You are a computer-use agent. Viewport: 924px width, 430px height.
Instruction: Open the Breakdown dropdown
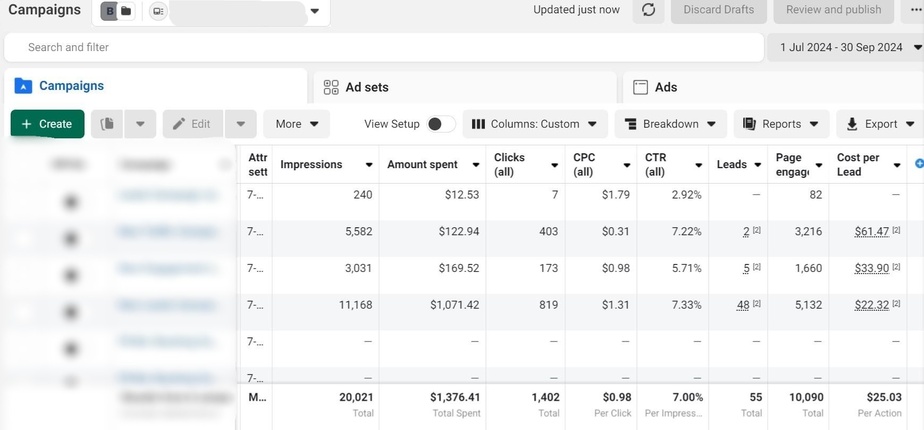click(x=671, y=124)
